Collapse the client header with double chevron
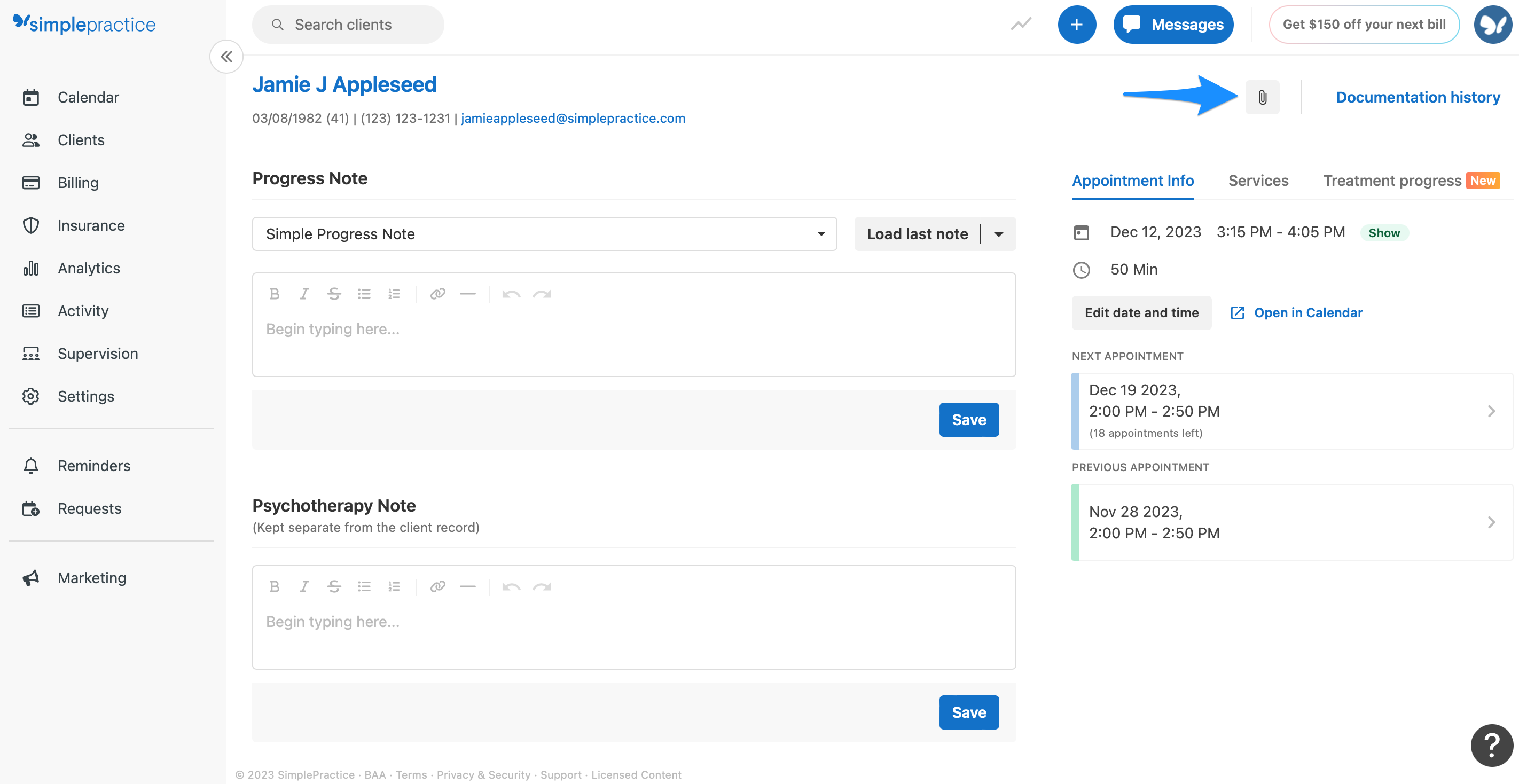1519x784 pixels. click(x=226, y=57)
